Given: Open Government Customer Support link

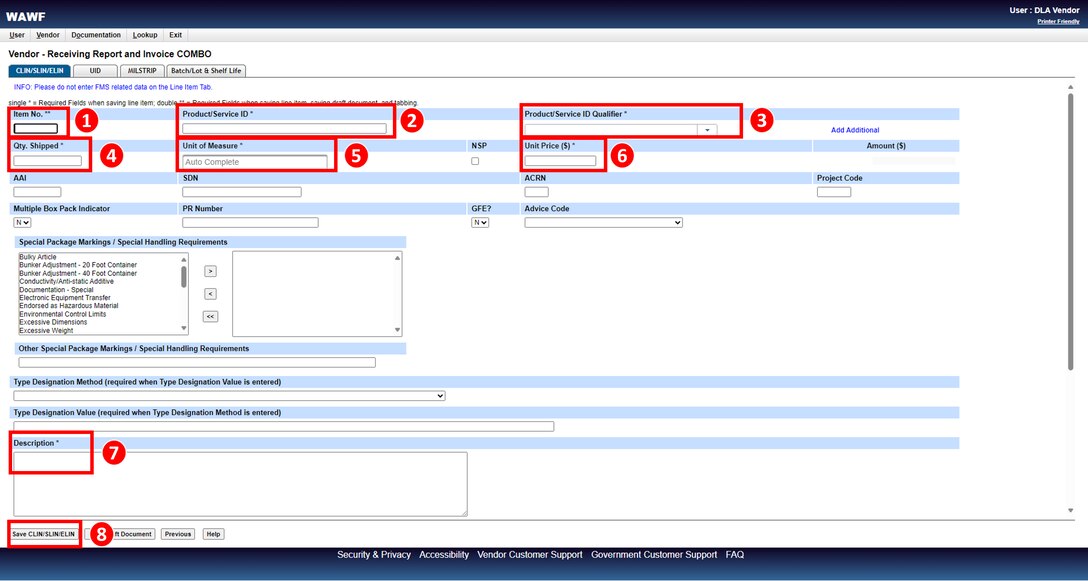Looking at the screenshot, I should [x=654, y=555].
